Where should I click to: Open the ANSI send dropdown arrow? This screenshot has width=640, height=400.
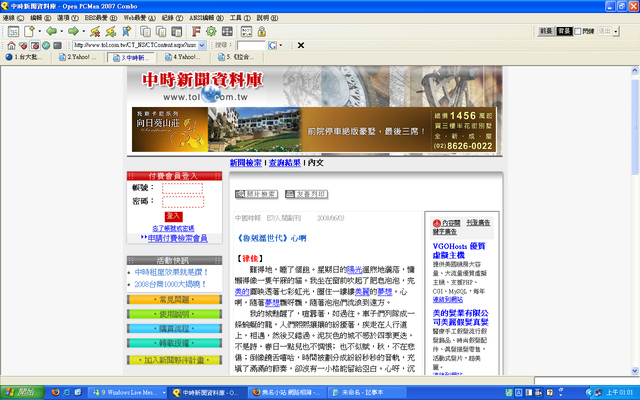coord(616,31)
